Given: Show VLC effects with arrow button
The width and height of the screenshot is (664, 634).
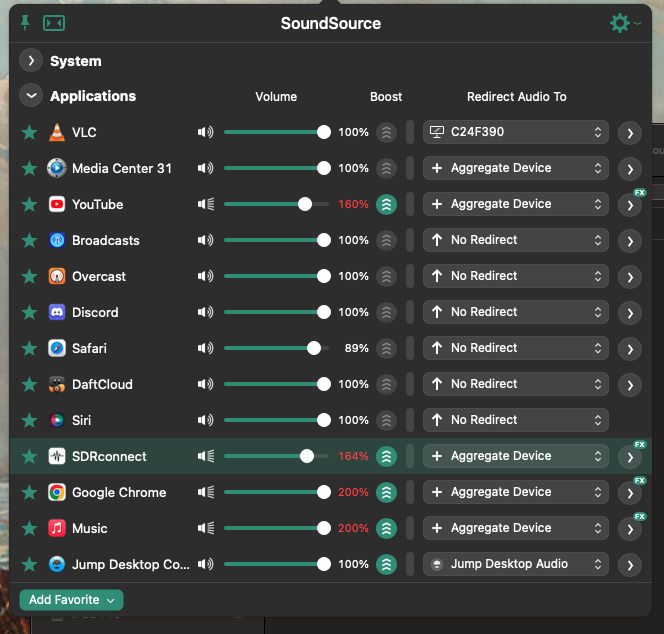Looking at the screenshot, I should pyautogui.click(x=630, y=133).
